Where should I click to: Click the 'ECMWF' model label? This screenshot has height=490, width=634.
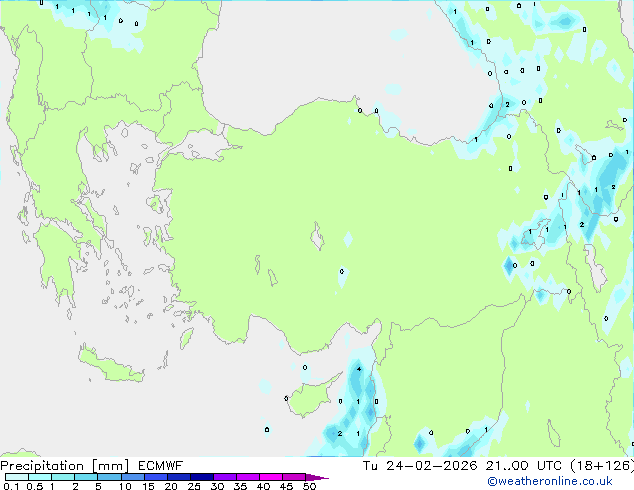click(161, 466)
